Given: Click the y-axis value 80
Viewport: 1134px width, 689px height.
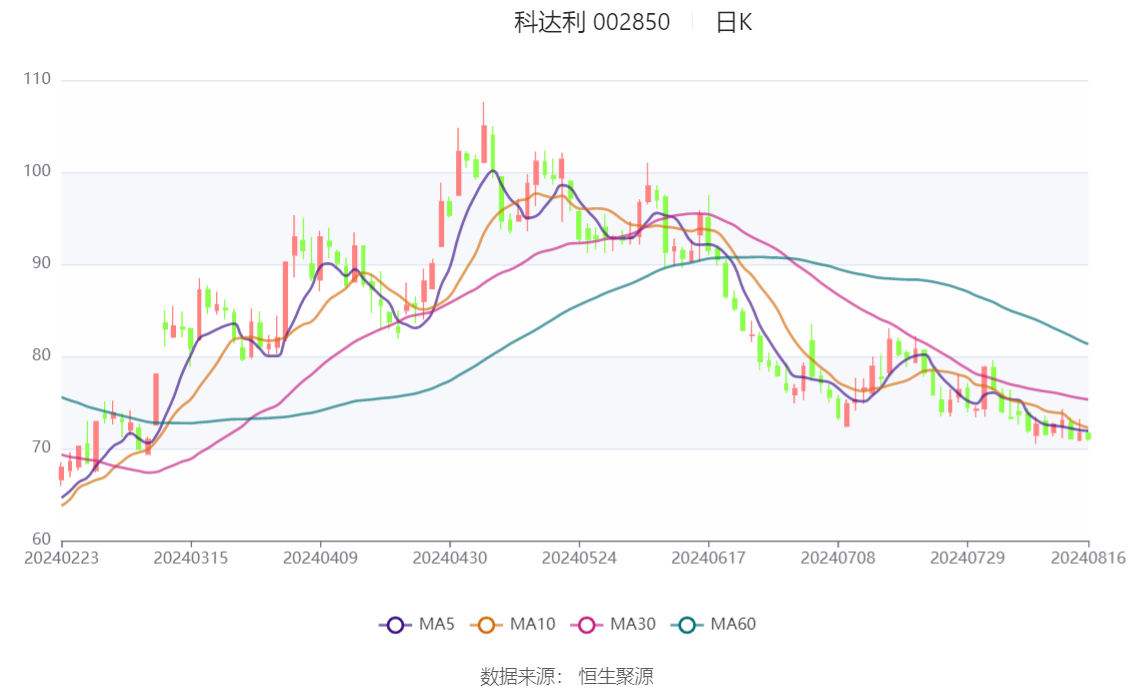Looking at the screenshot, I should [41, 355].
